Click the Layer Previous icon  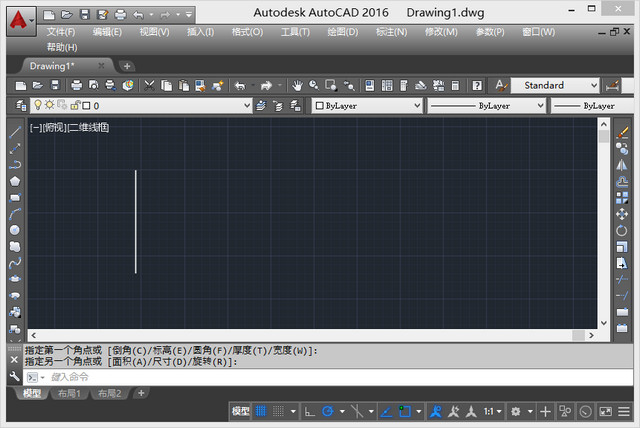[x=278, y=106]
